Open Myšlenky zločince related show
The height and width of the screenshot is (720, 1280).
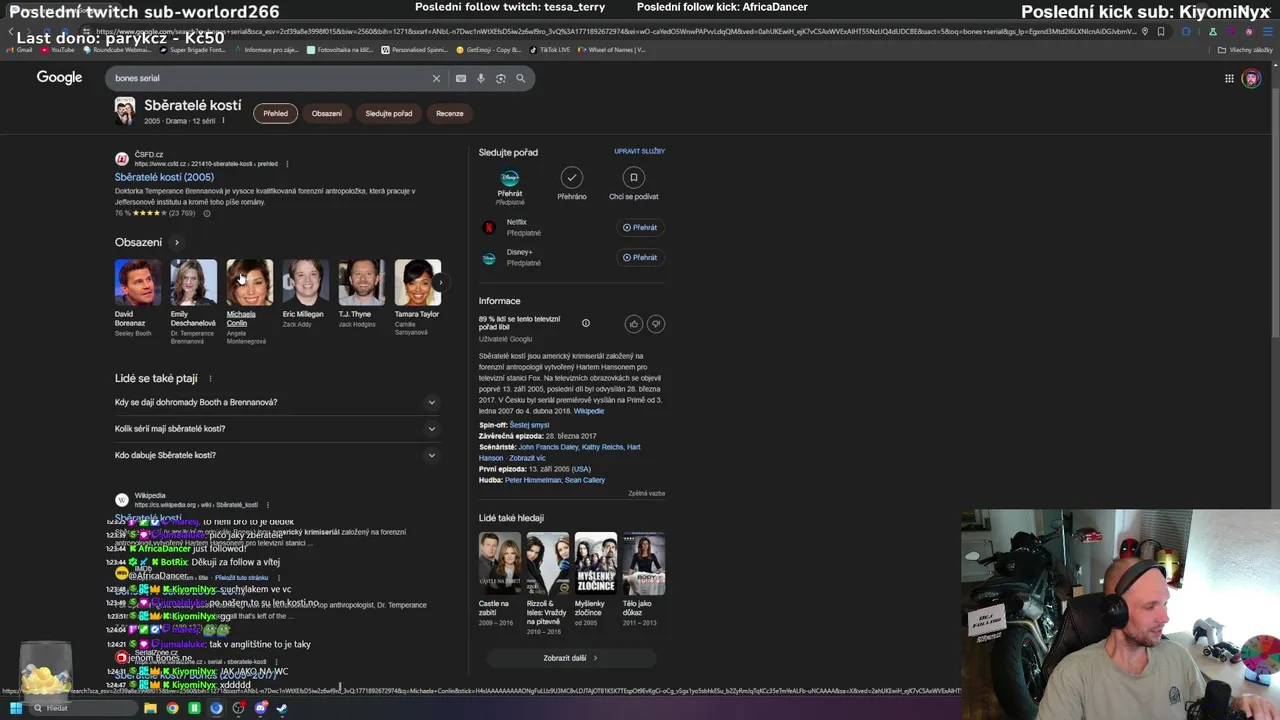596,564
